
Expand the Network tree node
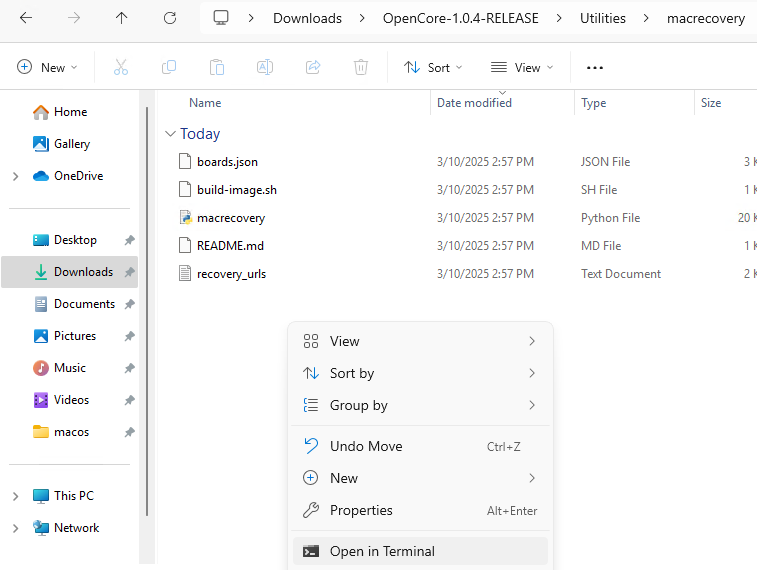point(15,528)
